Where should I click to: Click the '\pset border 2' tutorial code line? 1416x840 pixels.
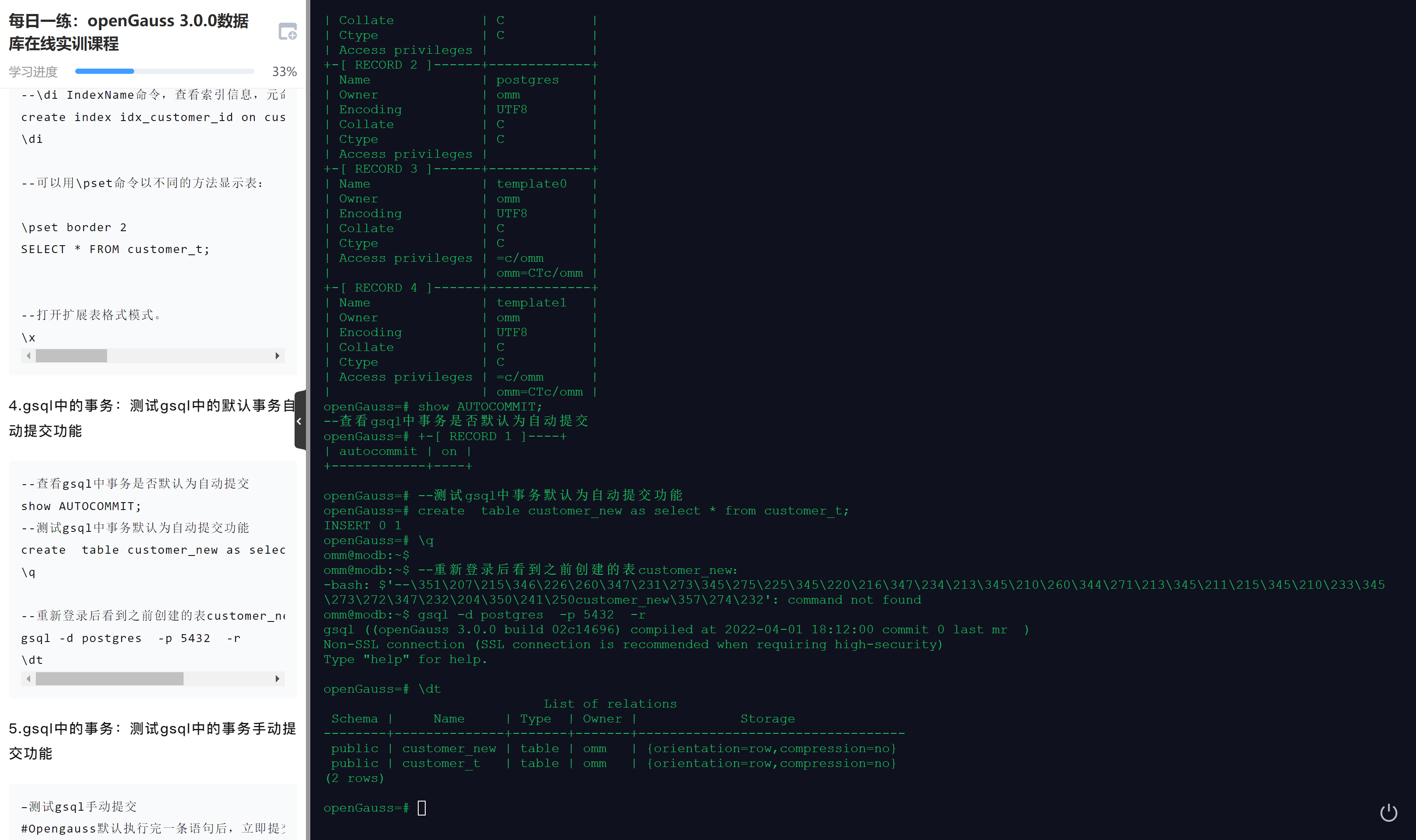pyautogui.click(x=74, y=227)
